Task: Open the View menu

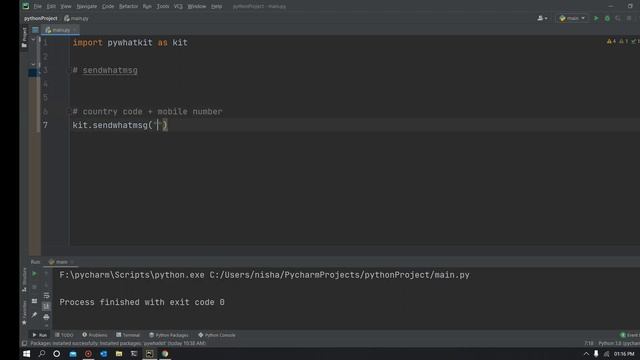Action: pos(66,6)
